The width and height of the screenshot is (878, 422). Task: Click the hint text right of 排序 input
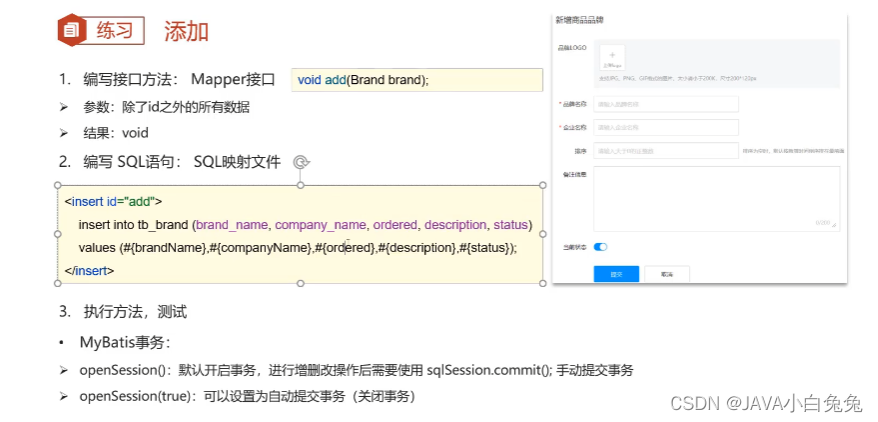793,151
